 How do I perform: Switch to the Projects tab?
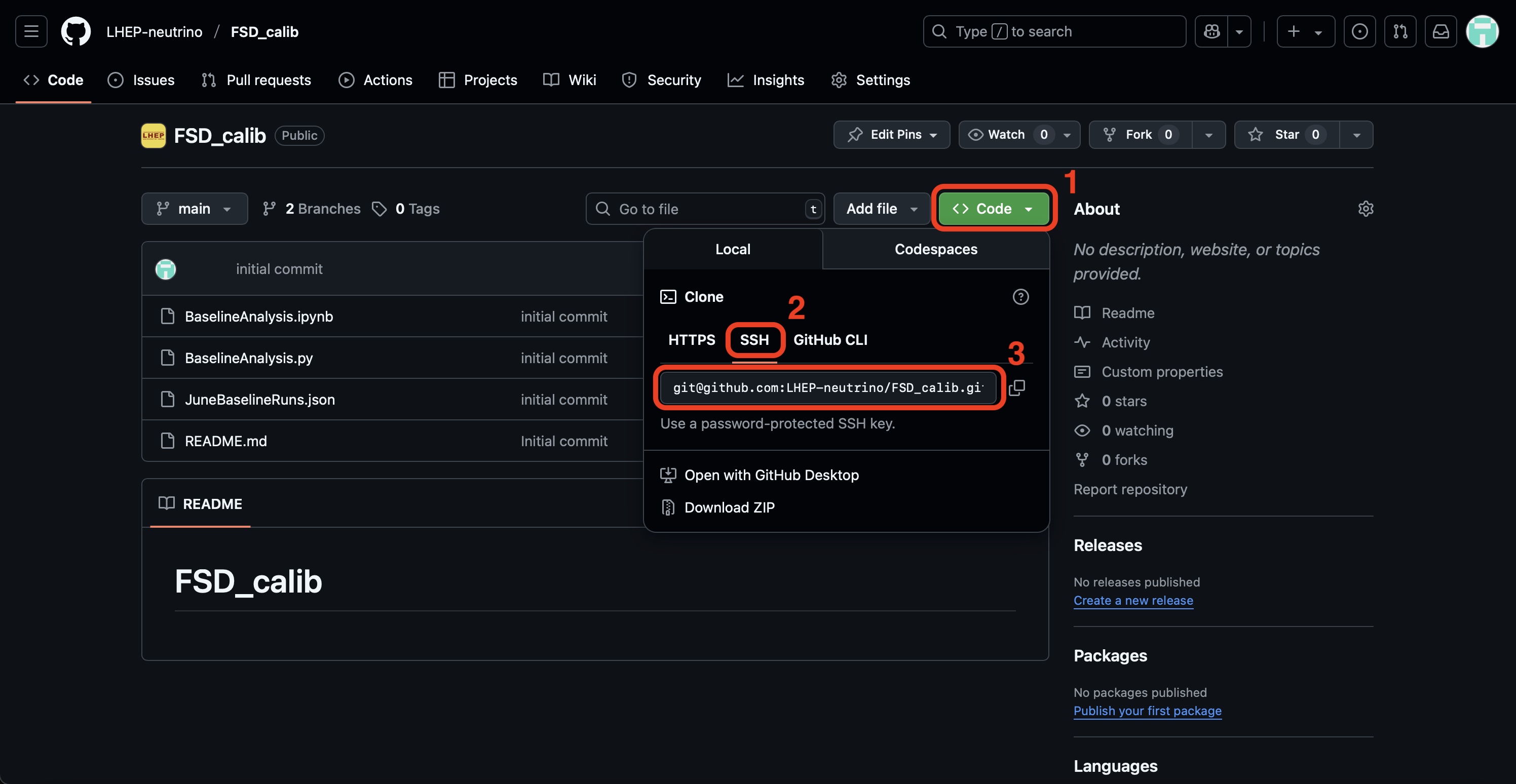tap(478, 80)
